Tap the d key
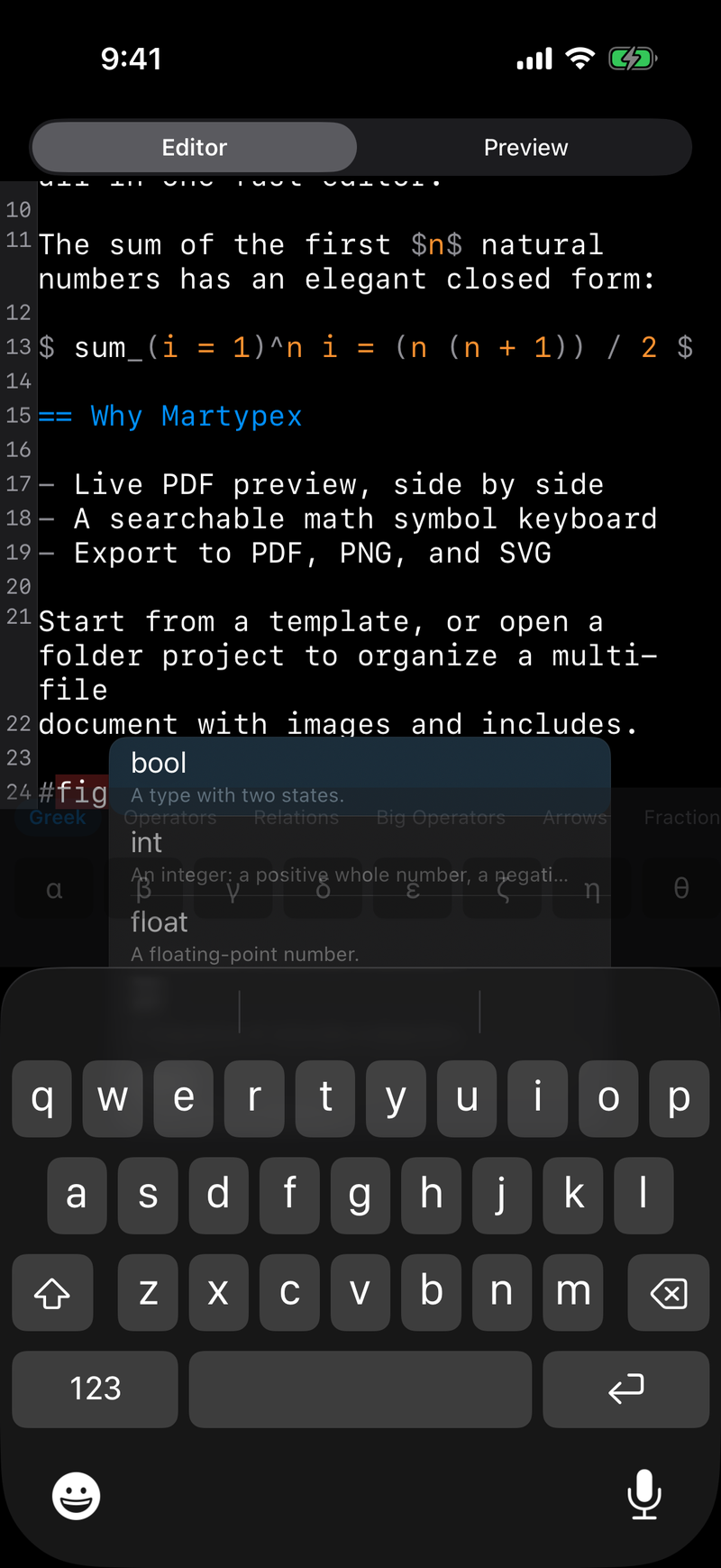 (219, 1196)
